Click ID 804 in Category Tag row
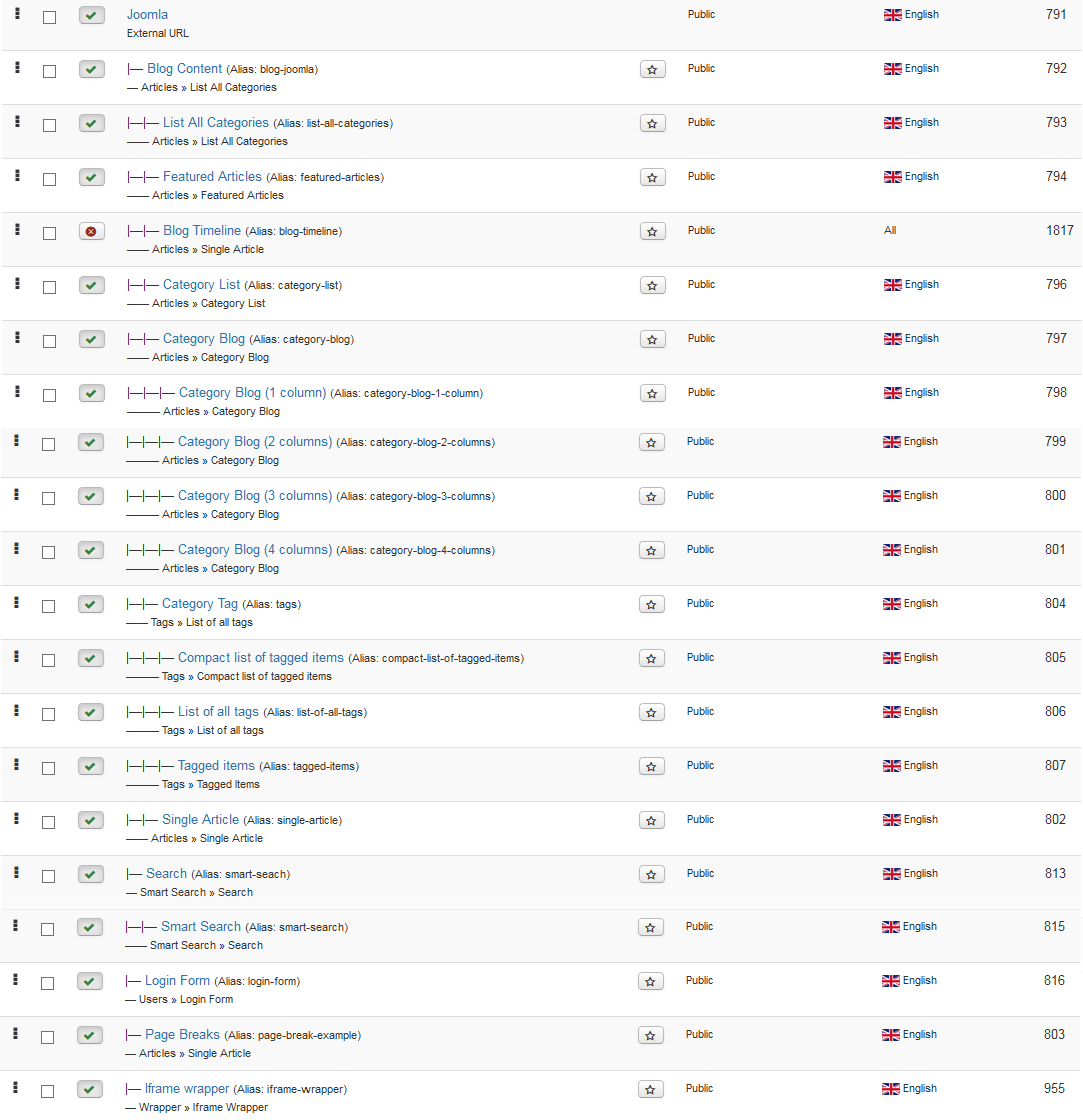 [x=1055, y=603]
